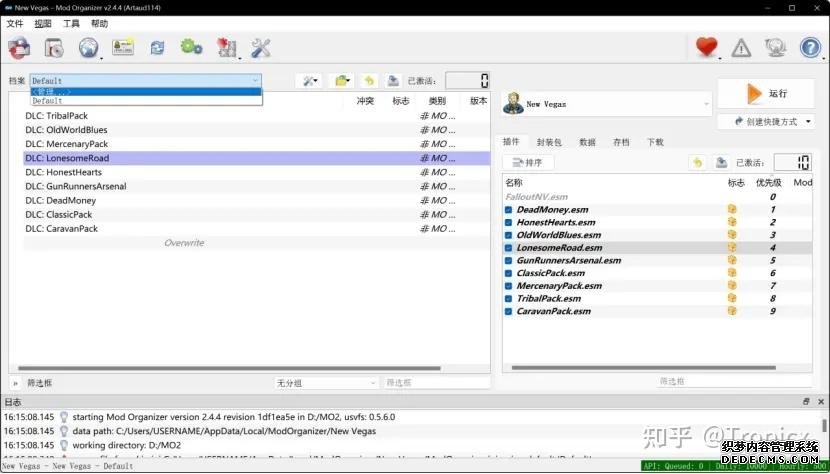Open settings wrench and screwdriver icon

(261, 47)
